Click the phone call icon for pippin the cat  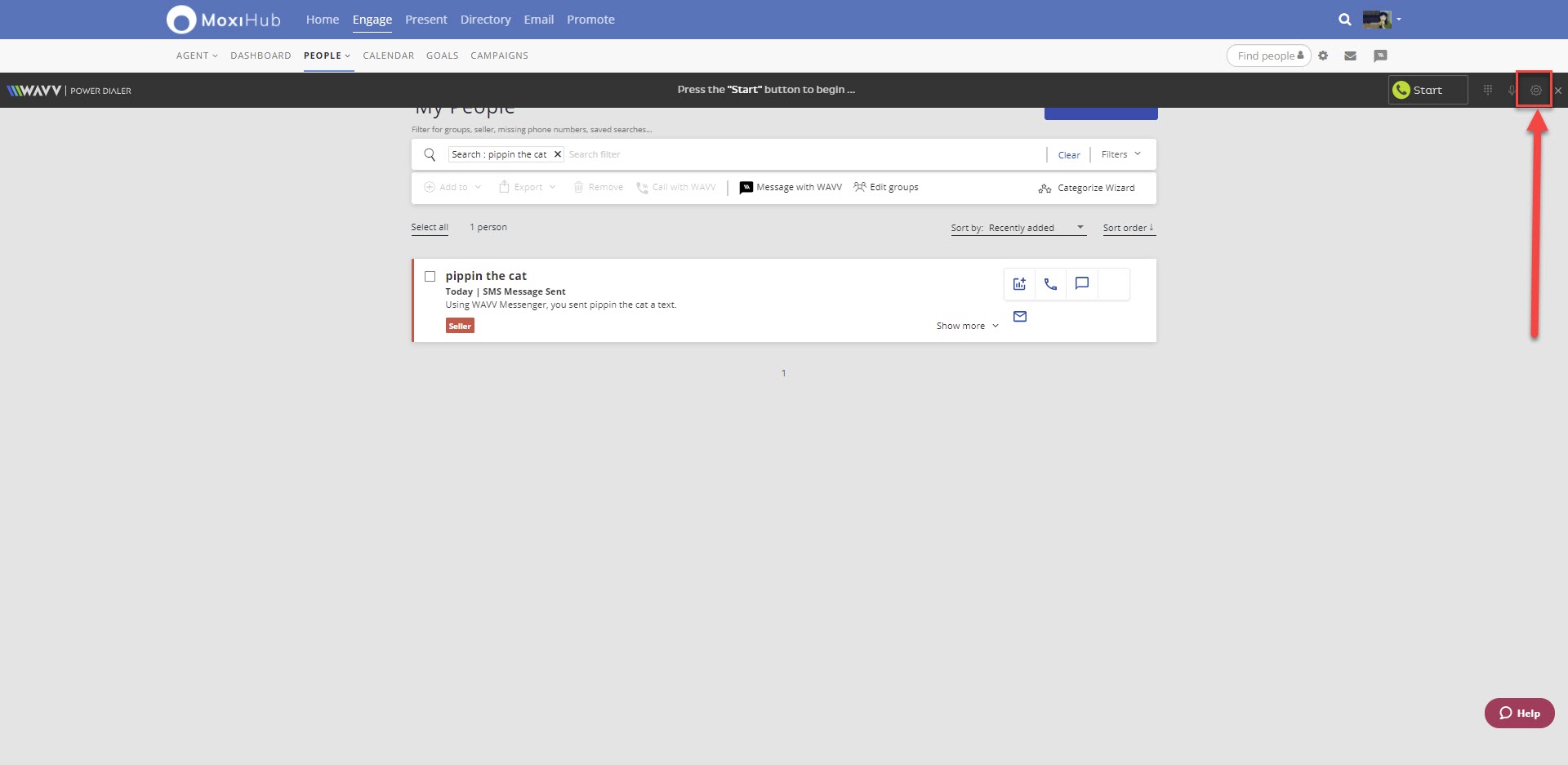pyautogui.click(x=1050, y=284)
